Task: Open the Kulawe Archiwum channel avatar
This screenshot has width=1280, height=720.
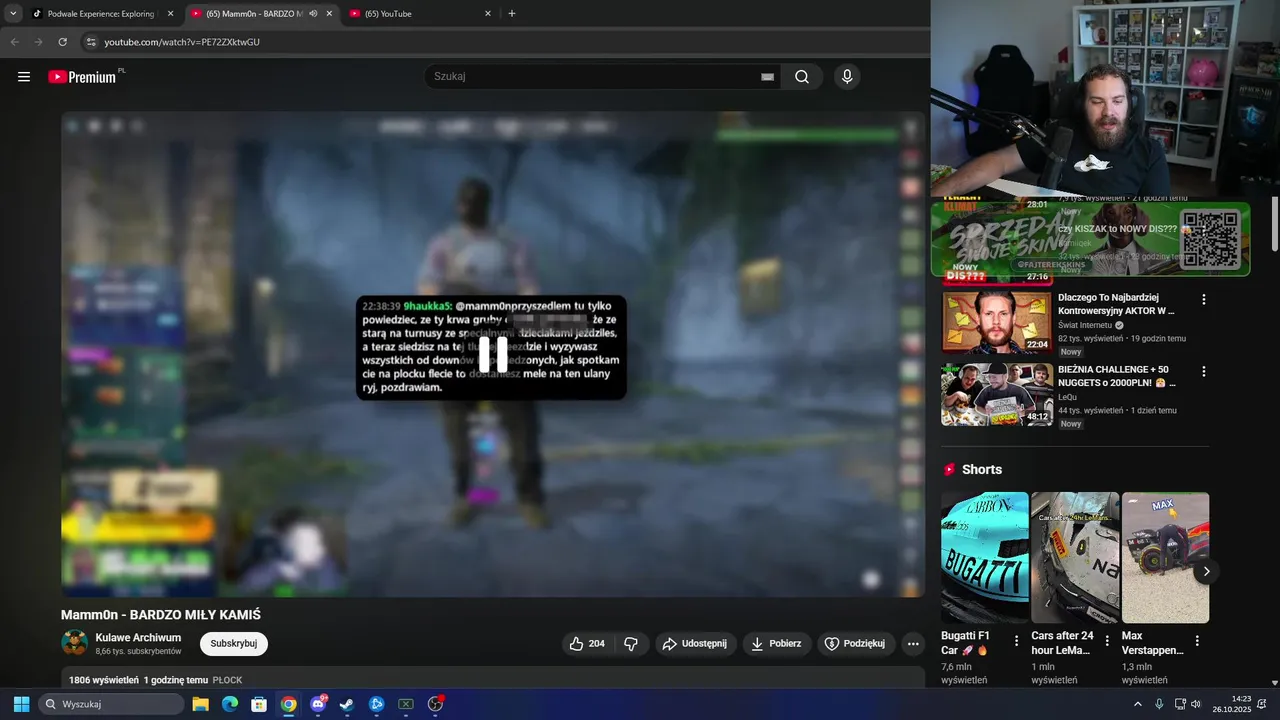Action: 74,643
